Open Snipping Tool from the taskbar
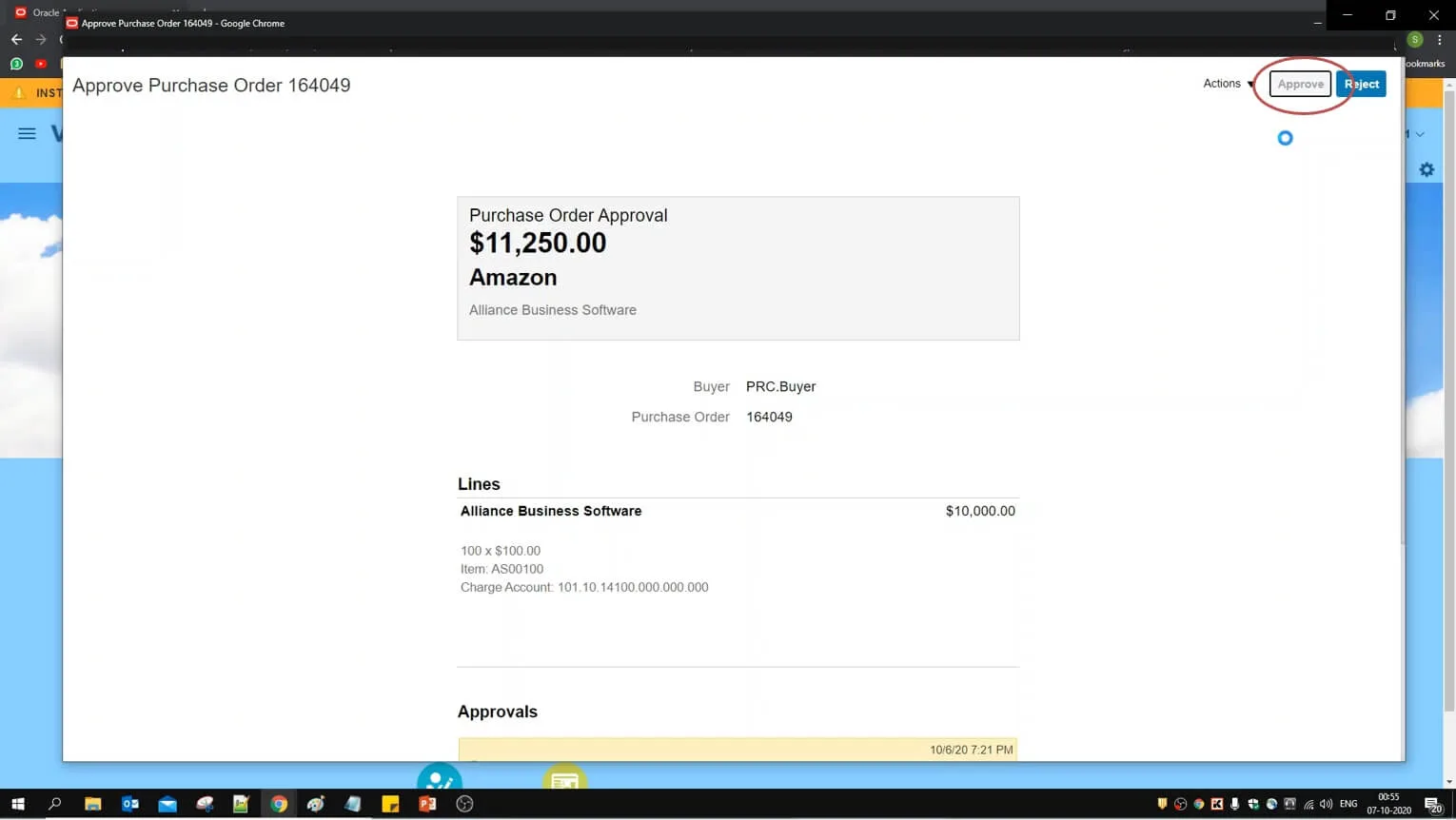The image size is (1456, 820). pos(205,804)
